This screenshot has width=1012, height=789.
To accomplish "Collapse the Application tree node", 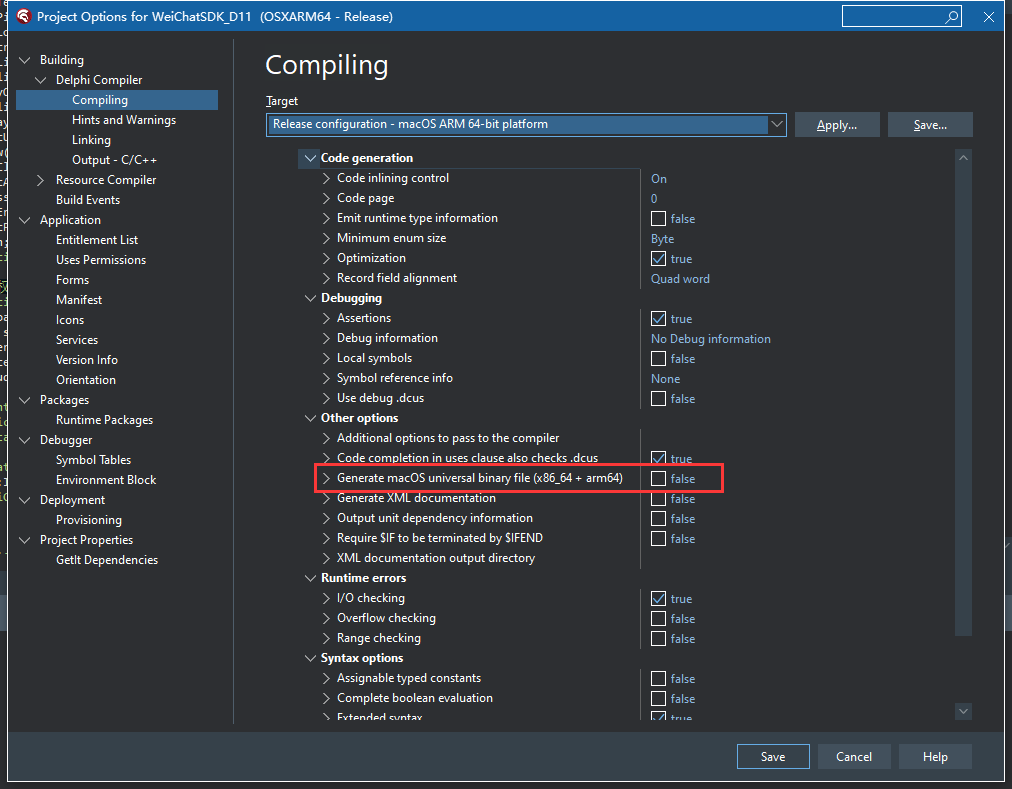I will click(25, 220).
